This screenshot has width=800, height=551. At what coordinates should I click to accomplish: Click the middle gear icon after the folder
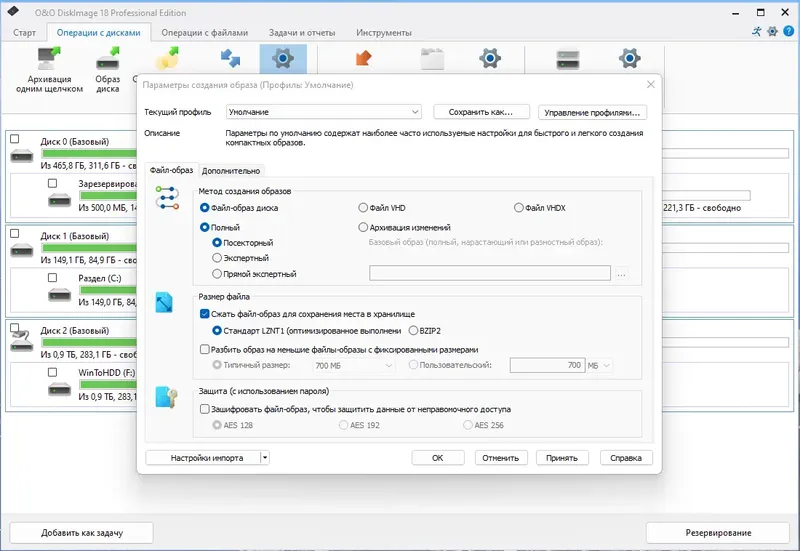coord(490,59)
